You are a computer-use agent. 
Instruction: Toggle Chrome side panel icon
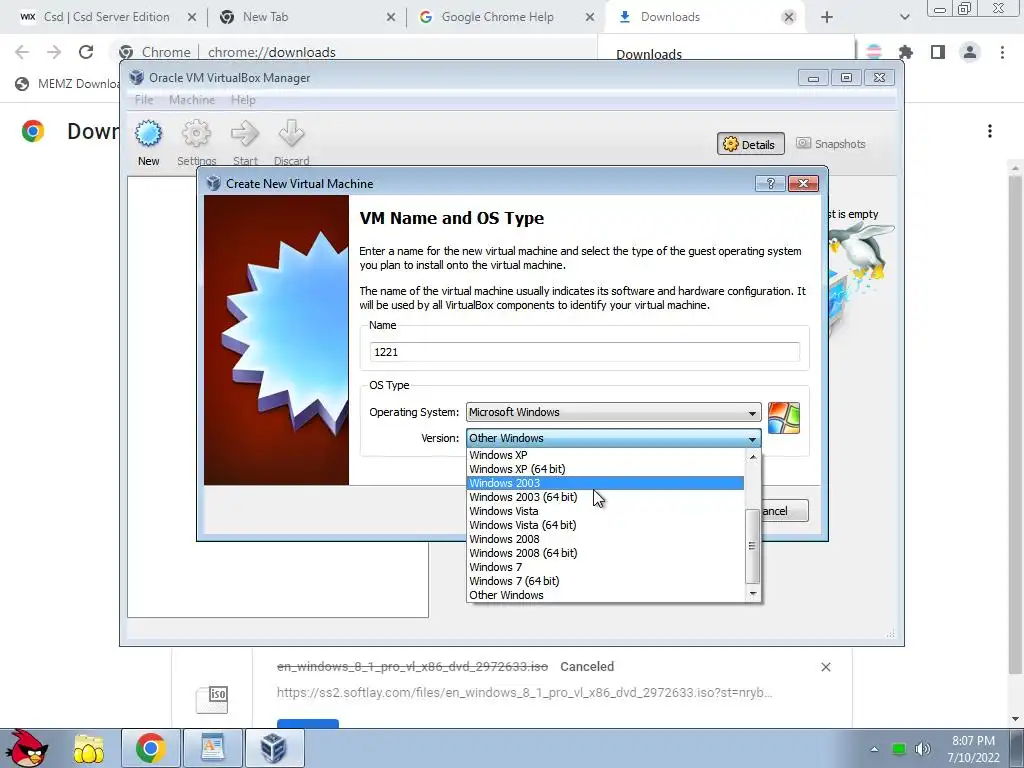click(938, 52)
